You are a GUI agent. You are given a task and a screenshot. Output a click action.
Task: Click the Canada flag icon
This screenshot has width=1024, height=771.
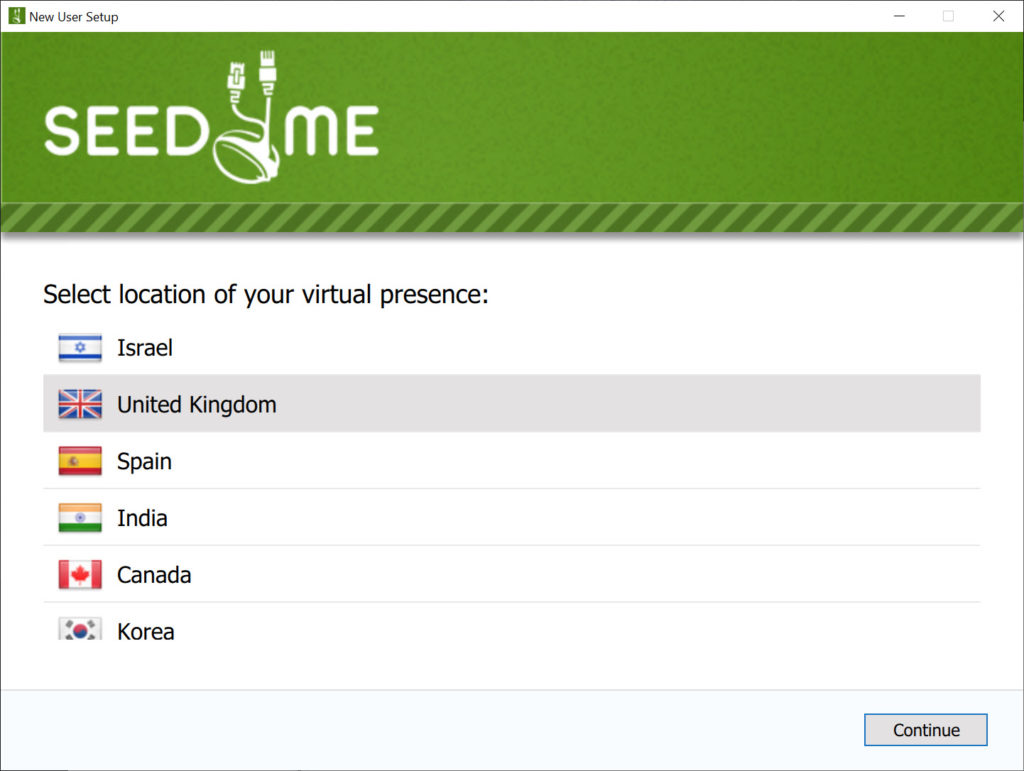coord(80,574)
